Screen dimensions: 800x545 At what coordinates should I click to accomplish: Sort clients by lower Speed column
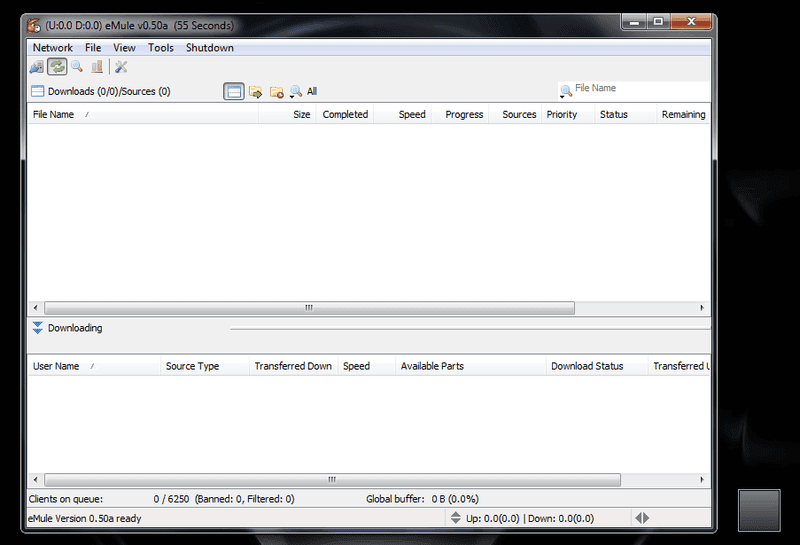coord(366,366)
